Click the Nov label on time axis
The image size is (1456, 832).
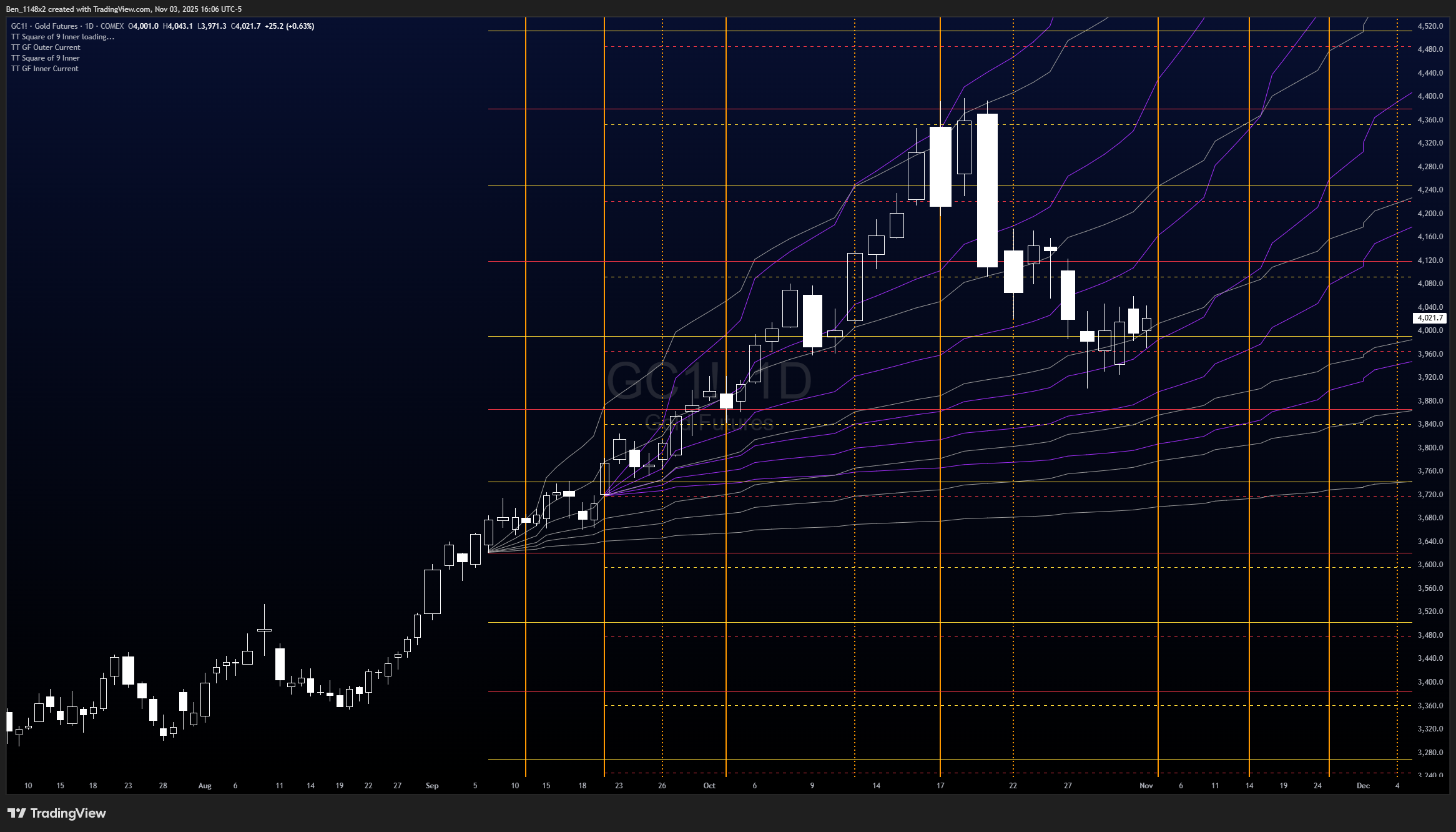(x=1146, y=786)
